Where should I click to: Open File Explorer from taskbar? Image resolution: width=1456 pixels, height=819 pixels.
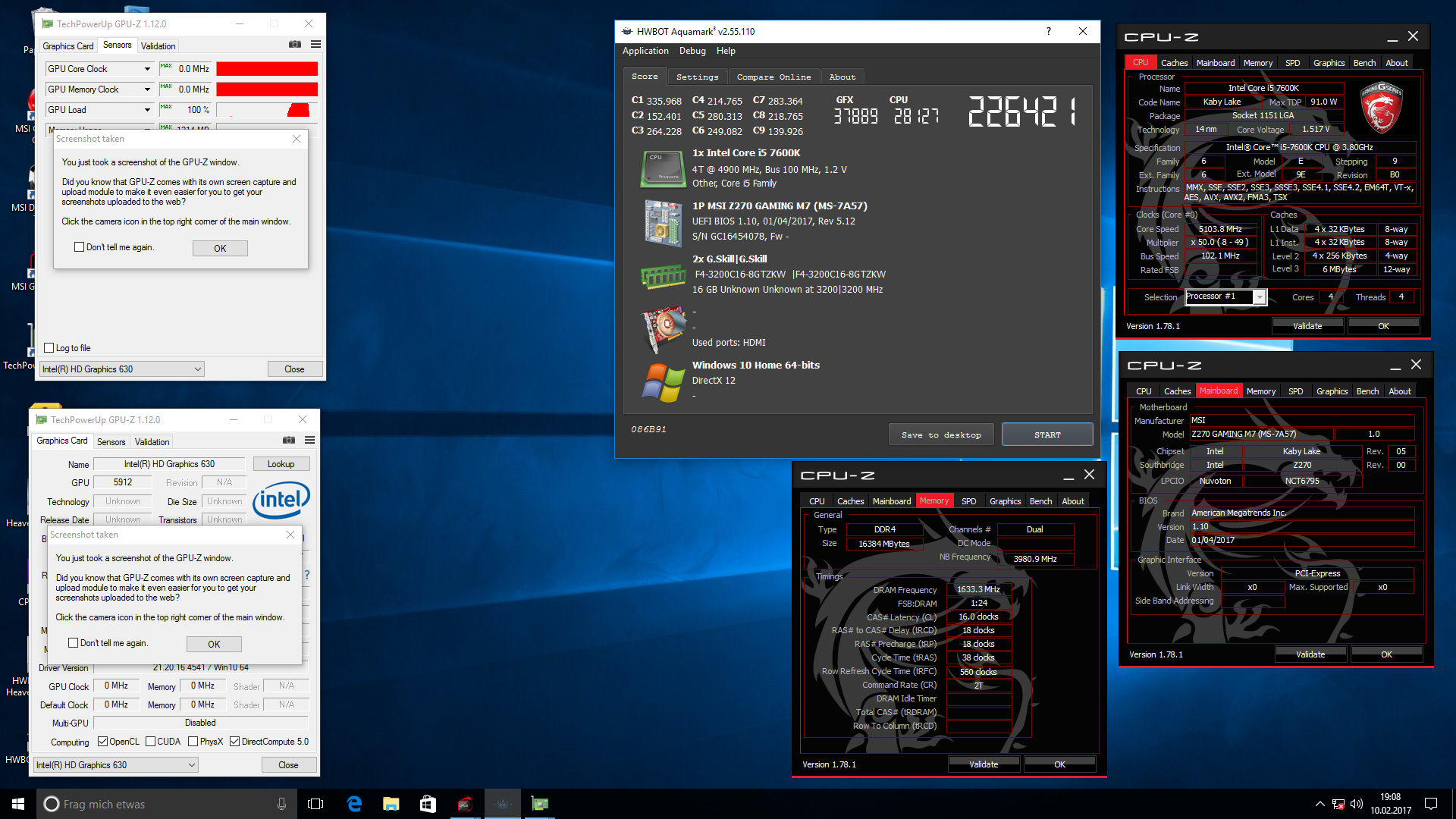pyautogui.click(x=391, y=804)
